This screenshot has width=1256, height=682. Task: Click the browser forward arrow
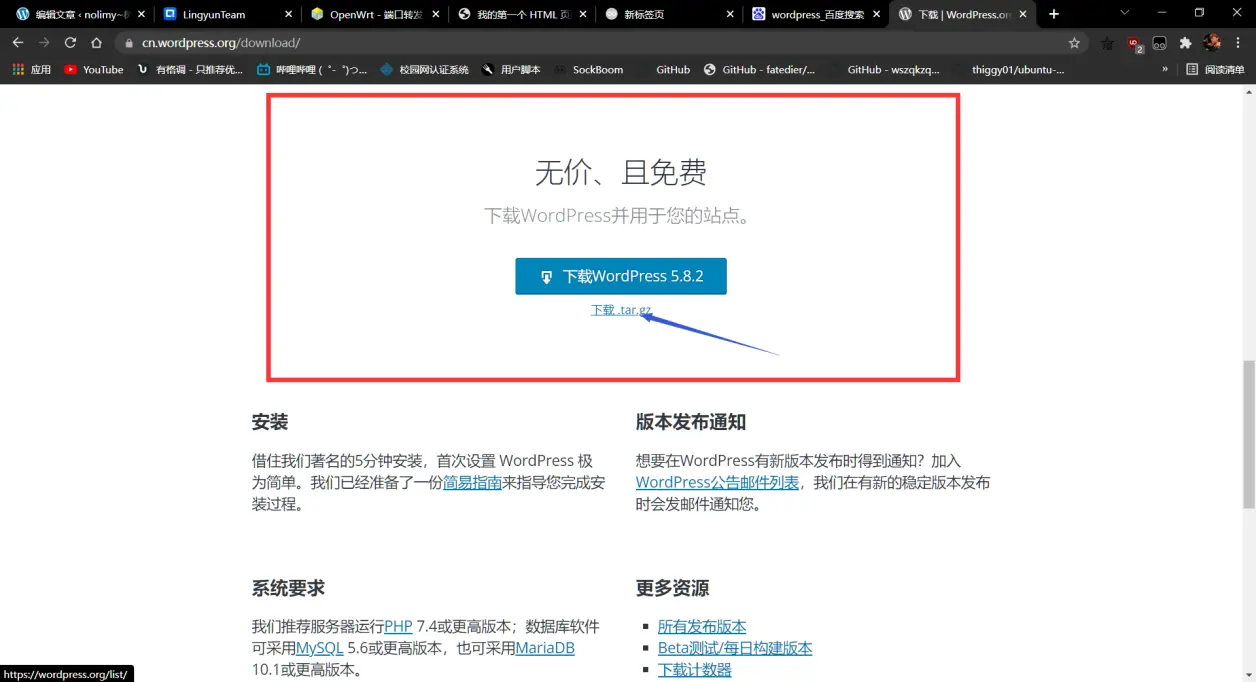44,43
